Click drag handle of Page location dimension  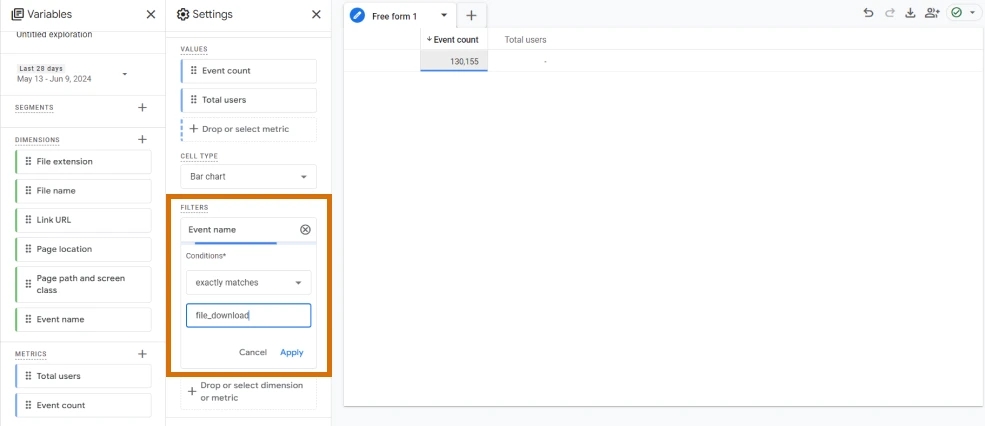click(x=28, y=249)
